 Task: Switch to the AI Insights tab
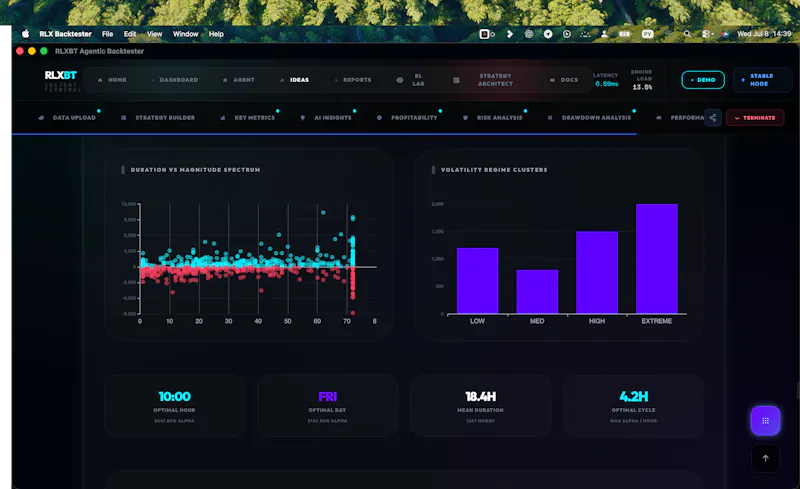point(327,117)
